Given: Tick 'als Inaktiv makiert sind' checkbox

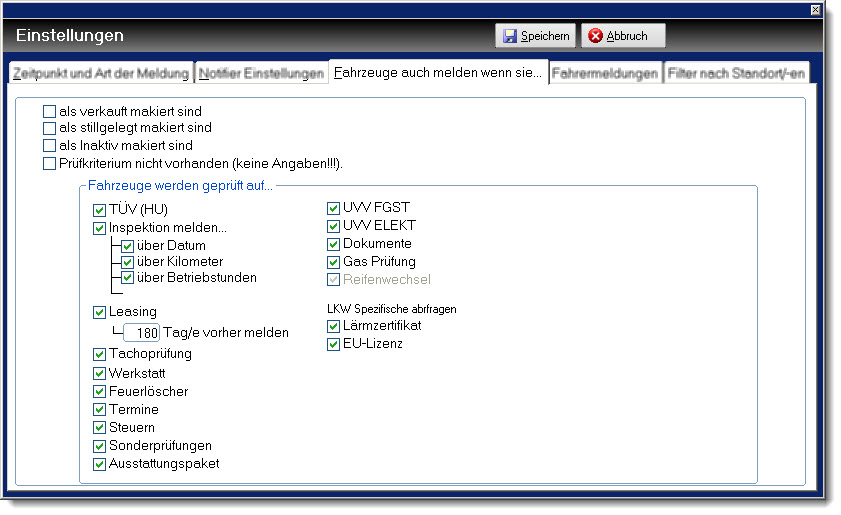Looking at the screenshot, I should pyautogui.click(x=49, y=146).
